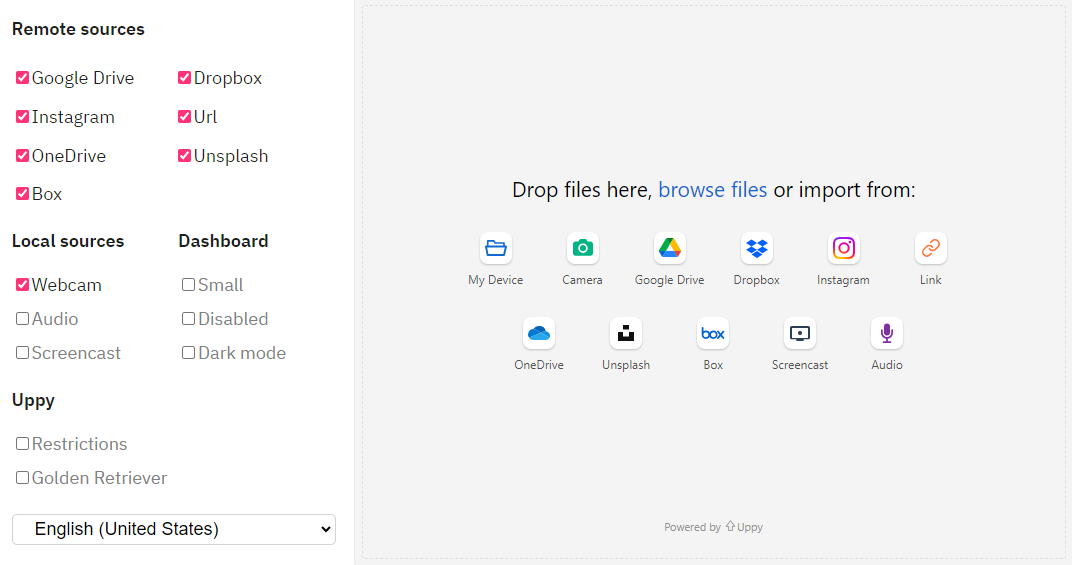This screenshot has height=565, width=1072.
Task: Import from Instagram via its icon
Action: pos(843,248)
